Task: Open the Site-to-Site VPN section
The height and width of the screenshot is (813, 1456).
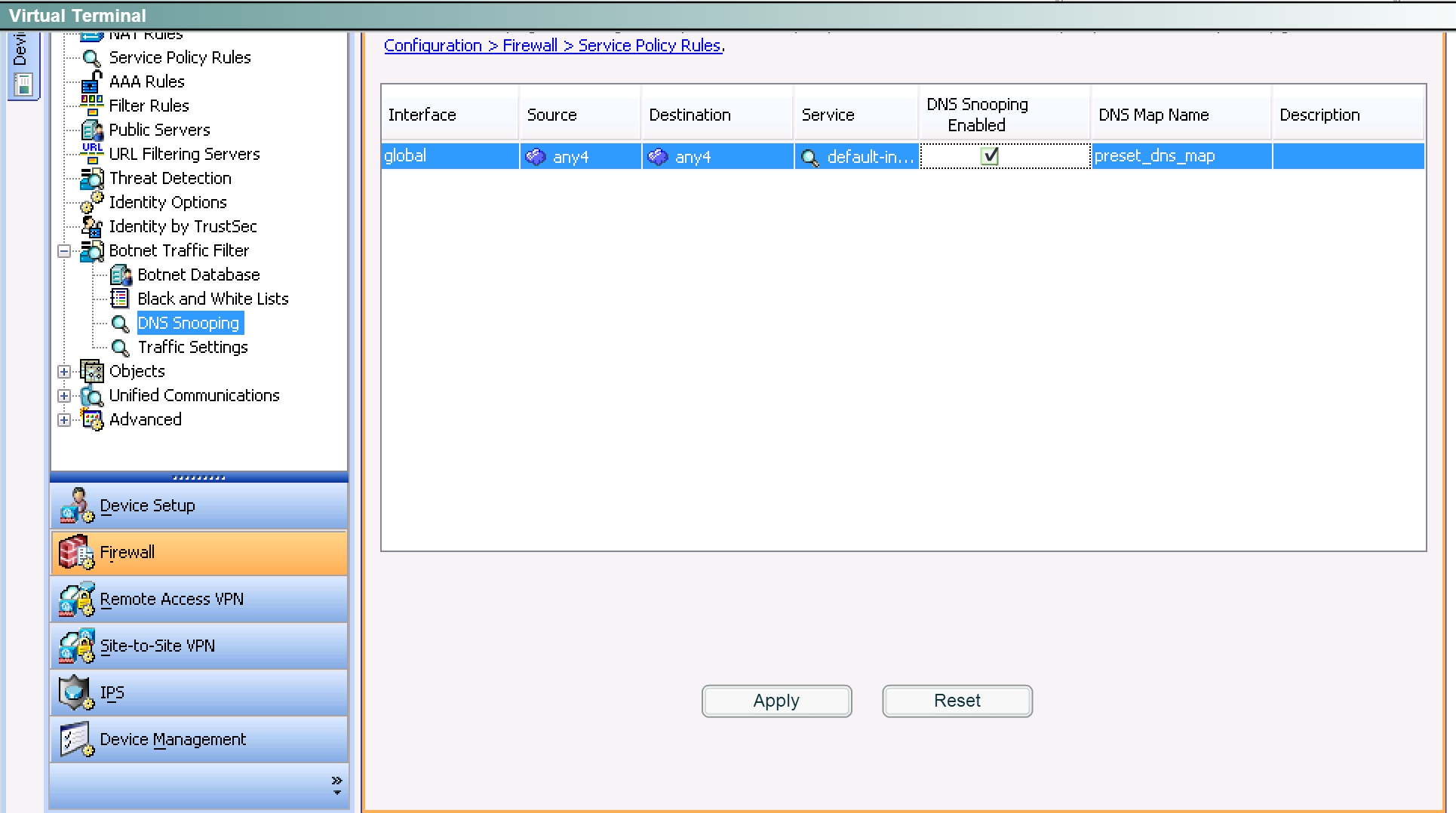Action: 199,646
